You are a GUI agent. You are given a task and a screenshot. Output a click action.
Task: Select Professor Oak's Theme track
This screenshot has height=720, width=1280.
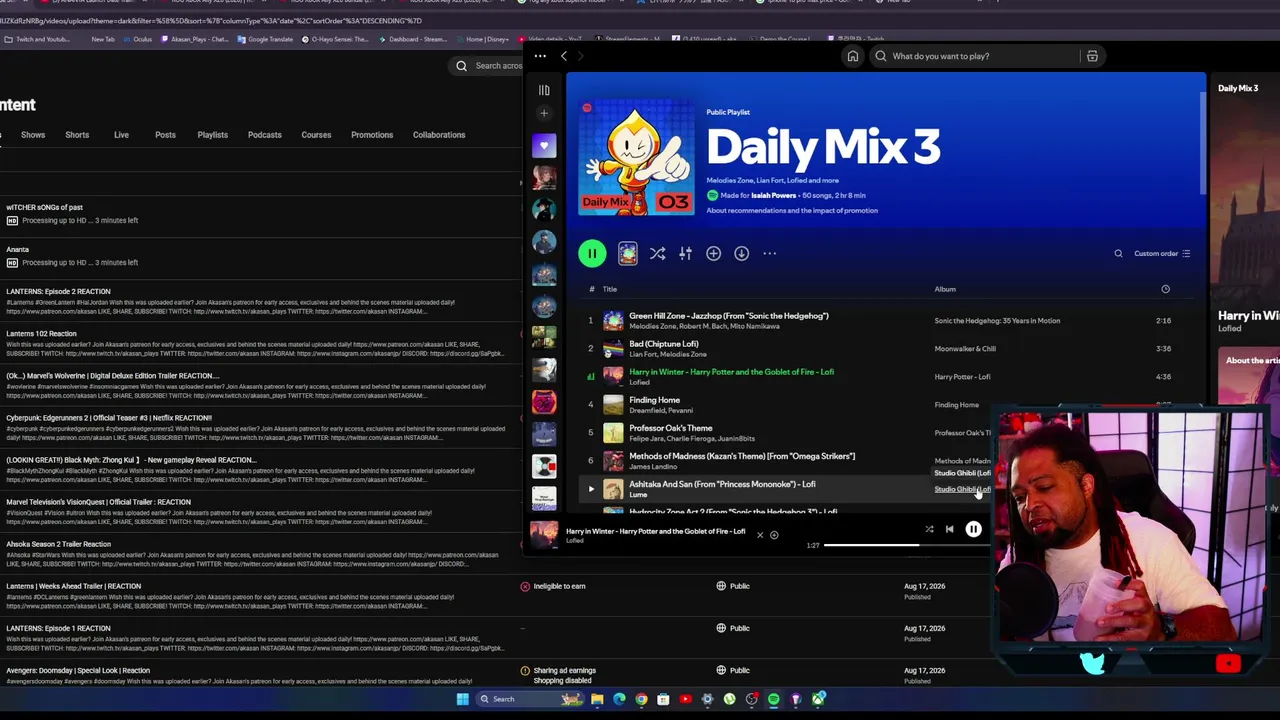click(671, 428)
